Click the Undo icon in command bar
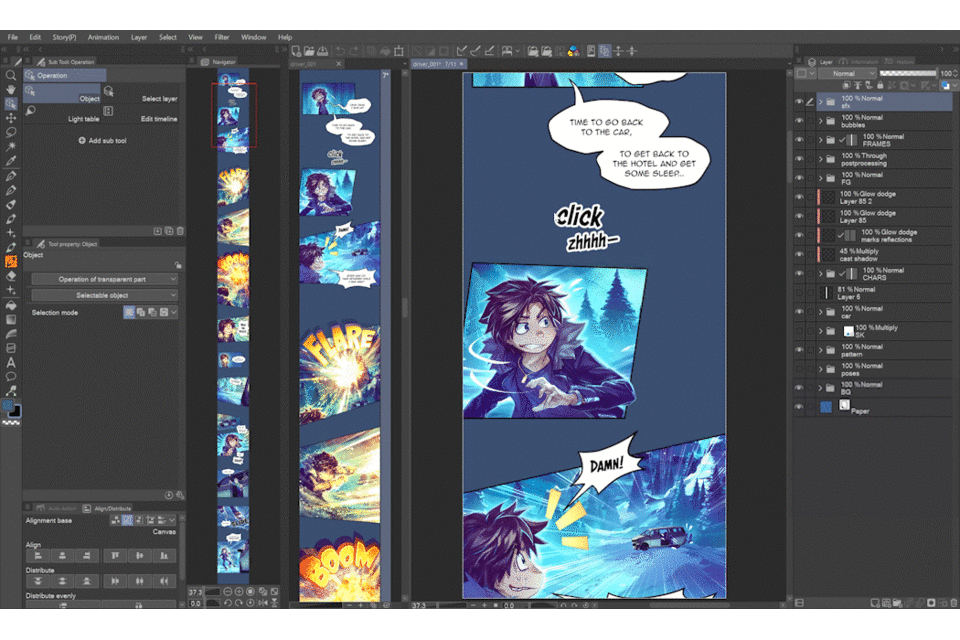Screen dimensions: 960x640 (x=340, y=51)
